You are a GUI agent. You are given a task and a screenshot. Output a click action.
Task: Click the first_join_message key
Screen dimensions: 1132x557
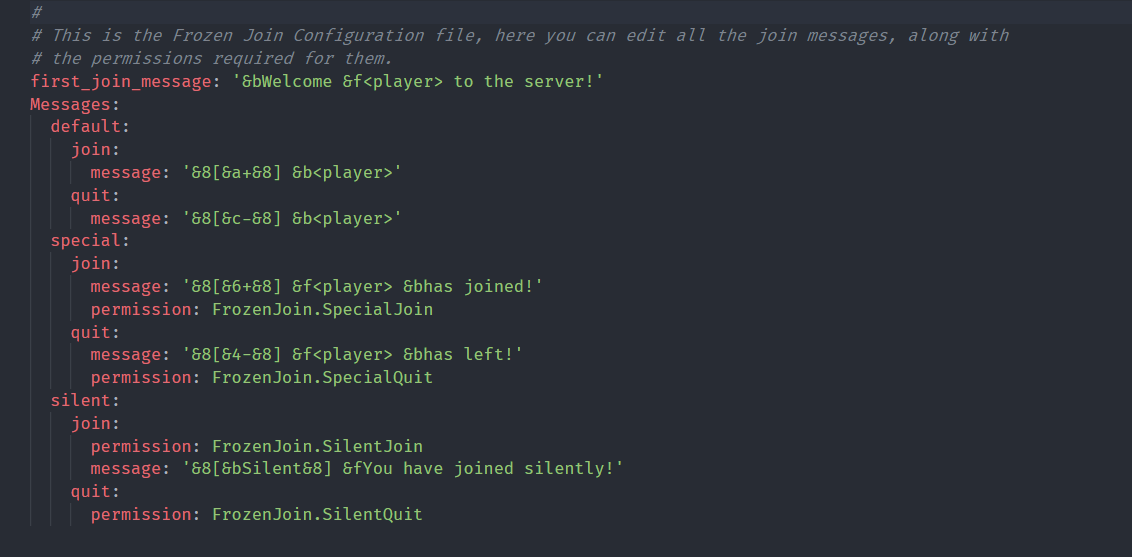coord(121,82)
